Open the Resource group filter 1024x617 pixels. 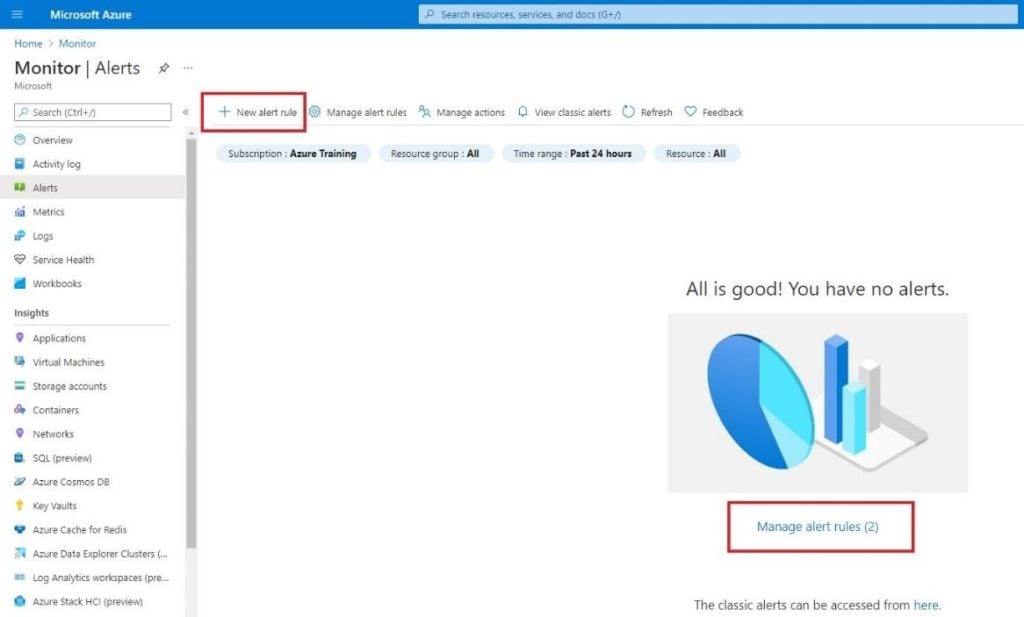point(436,153)
